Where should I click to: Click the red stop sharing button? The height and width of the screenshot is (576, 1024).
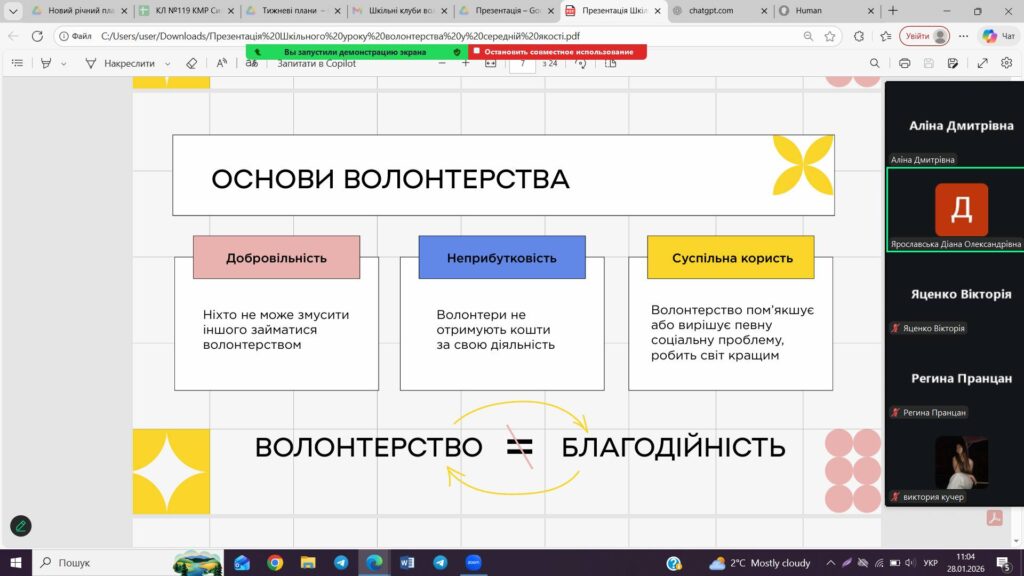[558, 52]
